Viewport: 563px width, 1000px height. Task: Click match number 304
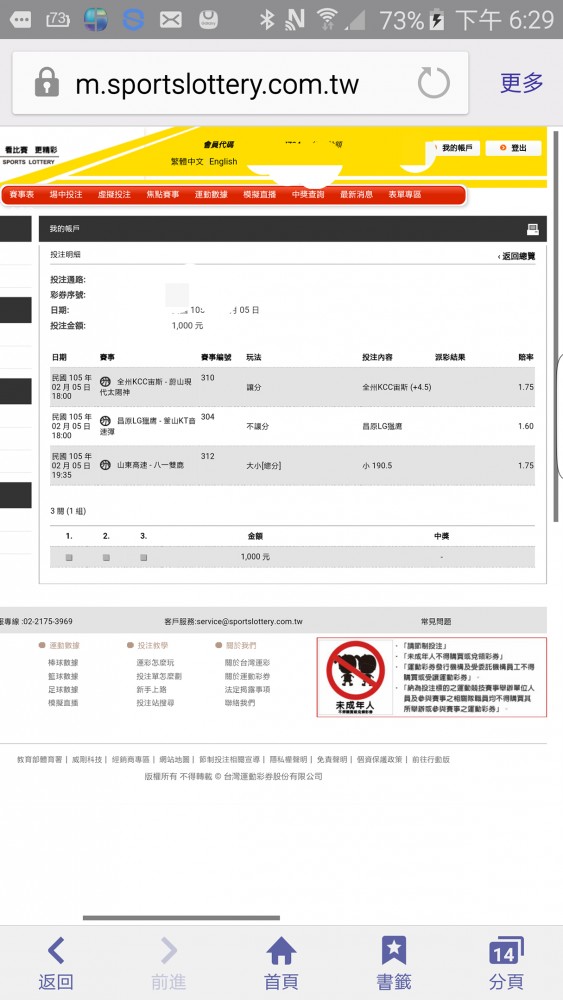pyautogui.click(x=208, y=416)
